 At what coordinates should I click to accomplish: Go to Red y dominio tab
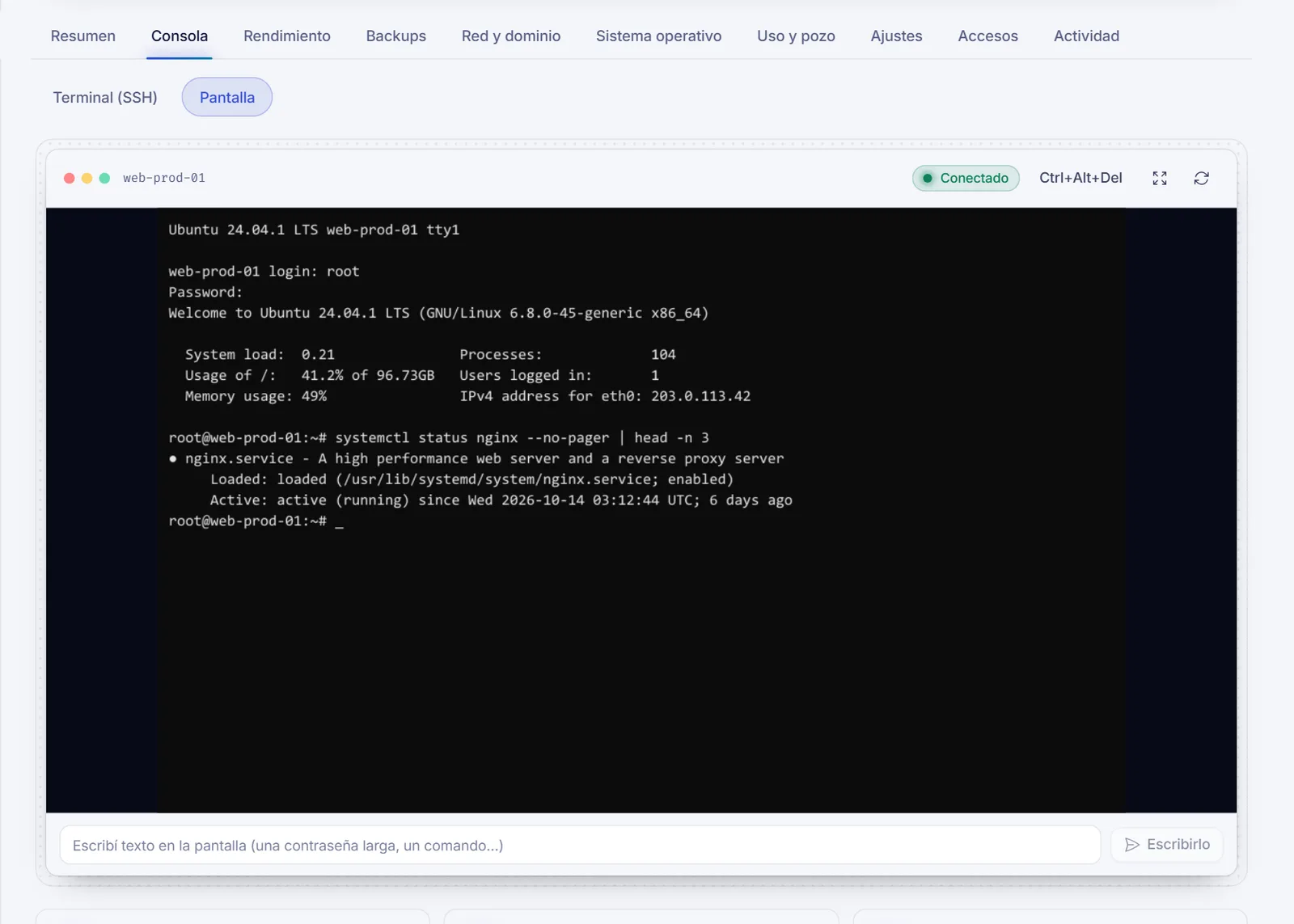[511, 36]
